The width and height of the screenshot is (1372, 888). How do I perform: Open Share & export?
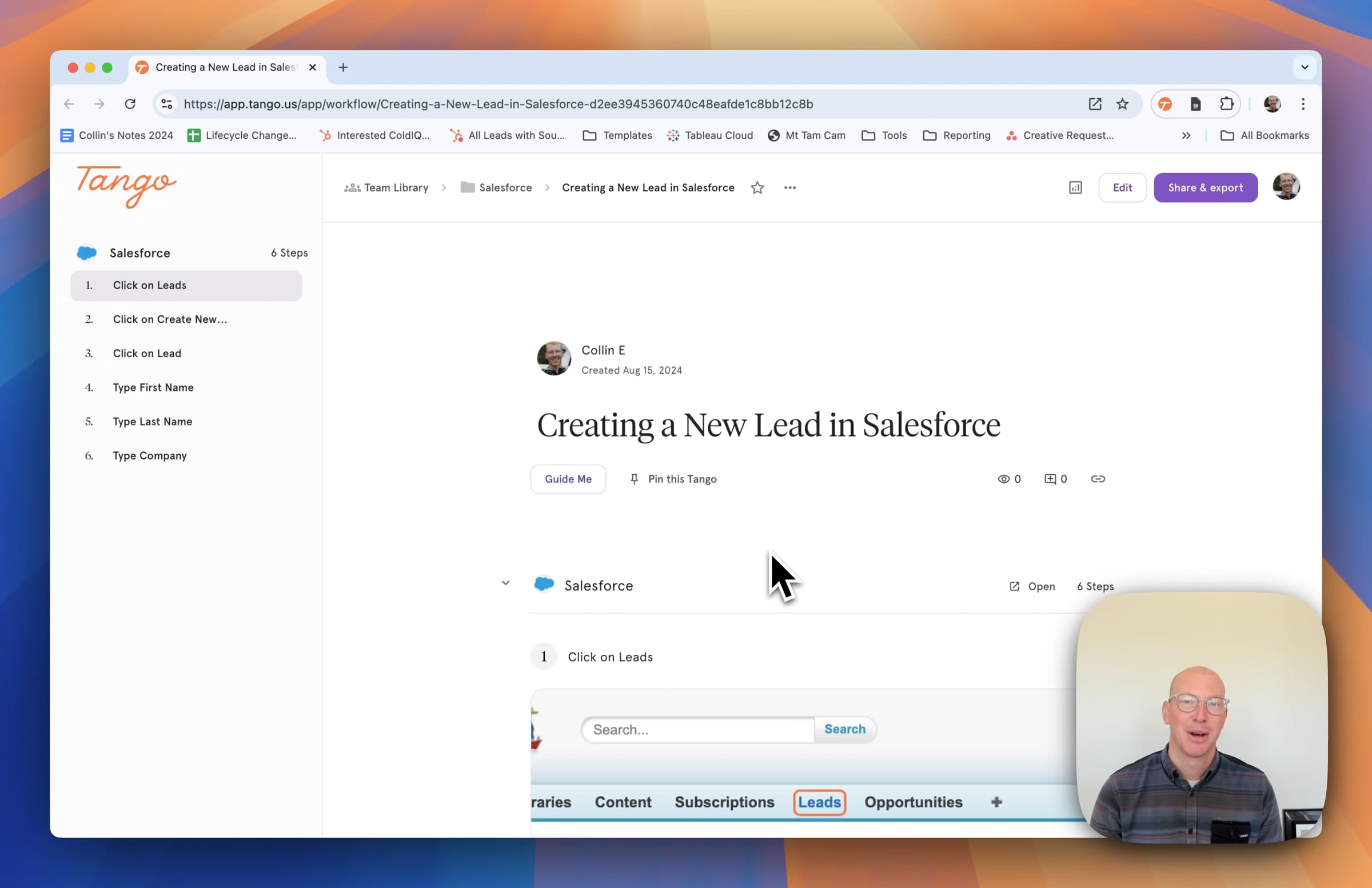tap(1206, 188)
